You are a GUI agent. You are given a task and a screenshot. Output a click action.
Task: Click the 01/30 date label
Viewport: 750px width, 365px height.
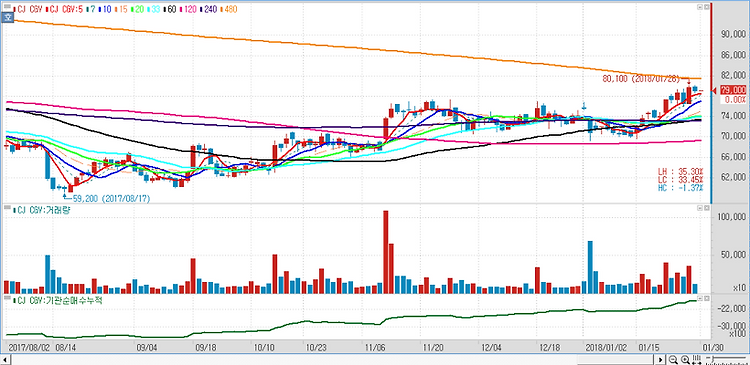tap(713, 347)
